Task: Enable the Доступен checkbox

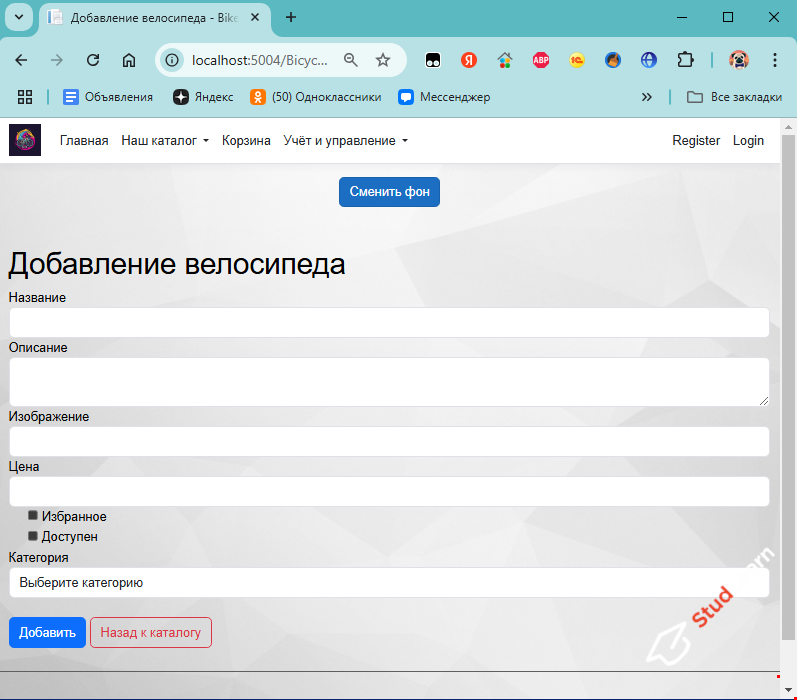Action: click(x=33, y=536)
